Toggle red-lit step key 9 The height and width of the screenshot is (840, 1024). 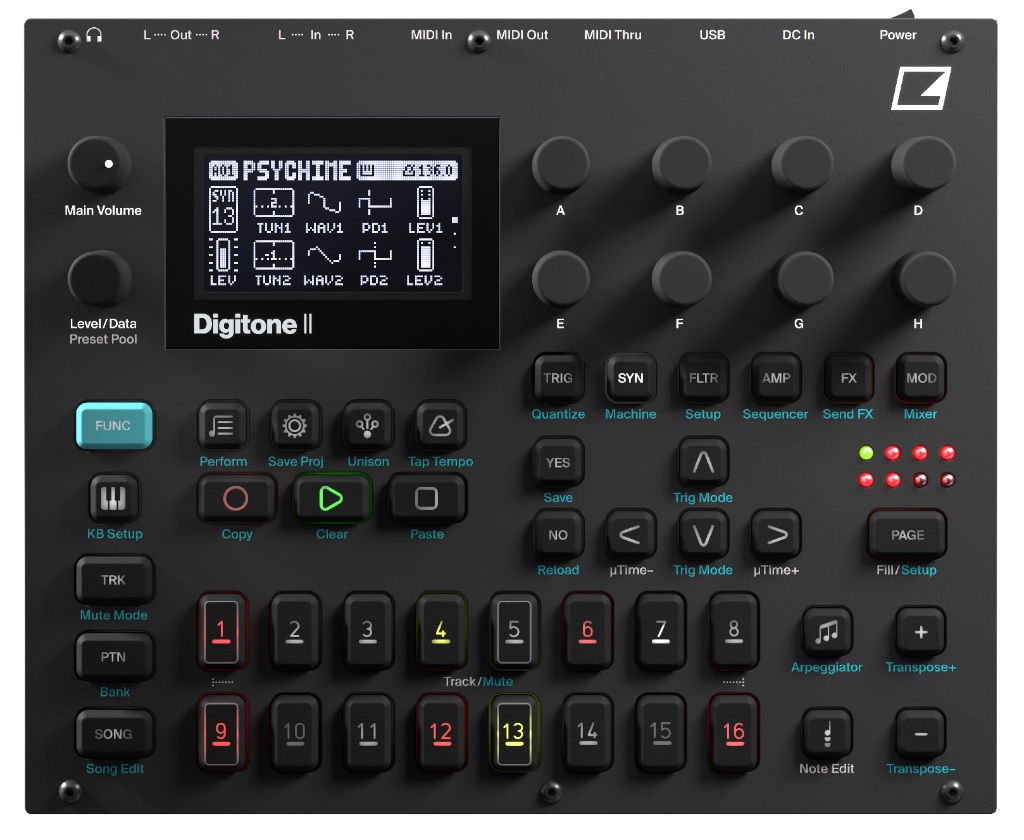pyautogui.click(x=221, y=732)
